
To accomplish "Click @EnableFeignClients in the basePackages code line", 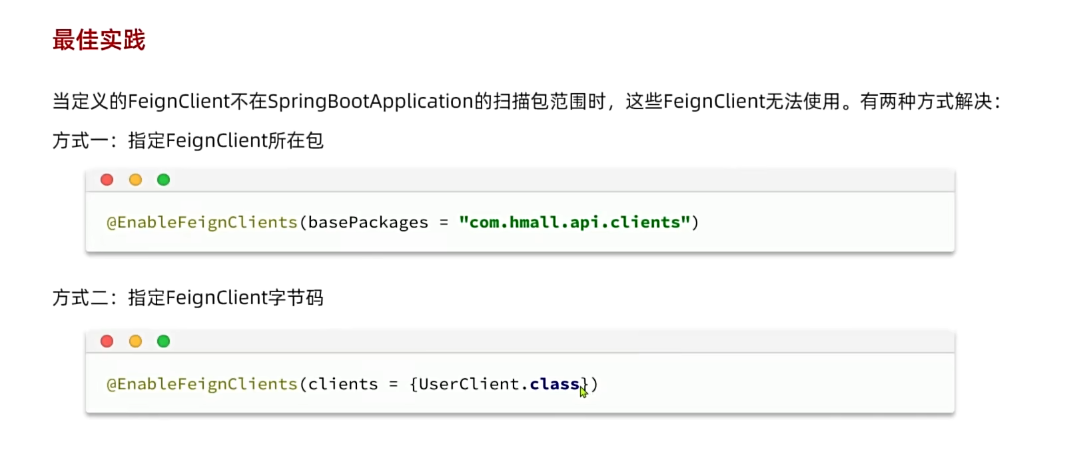I will tap(202, 222).
